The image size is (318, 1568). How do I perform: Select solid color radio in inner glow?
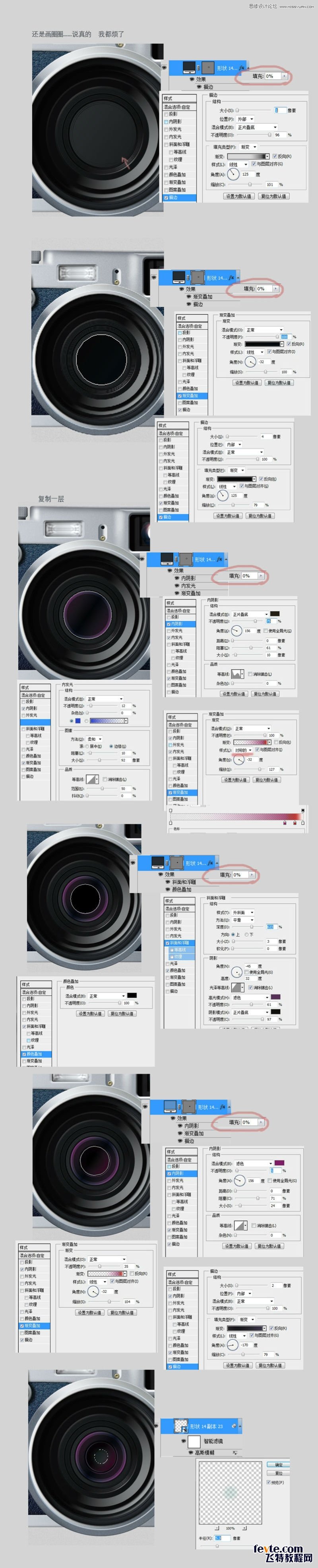coord(71,721)
